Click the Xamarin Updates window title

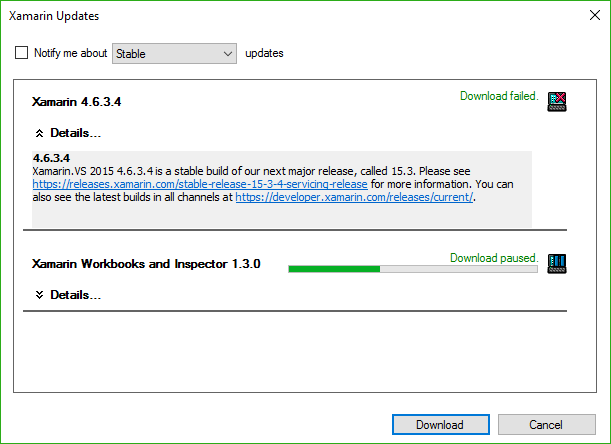(54, 16)
